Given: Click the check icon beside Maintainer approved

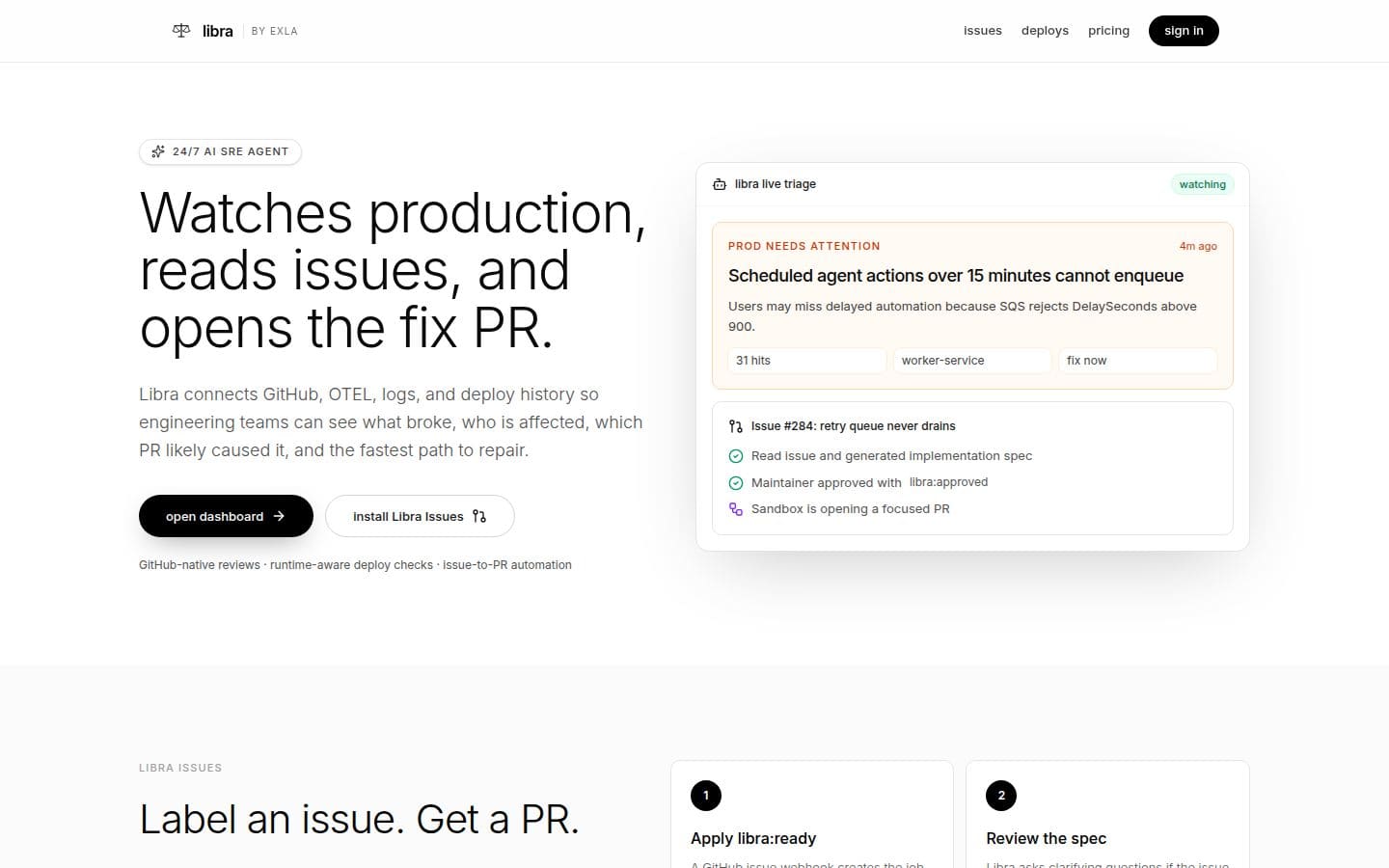Looking at the screenshot, I should [x=736, y=483].
